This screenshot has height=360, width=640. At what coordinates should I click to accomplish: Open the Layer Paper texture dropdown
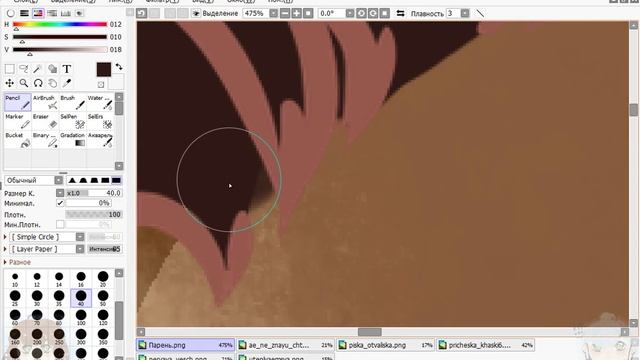tap(80, 249)
